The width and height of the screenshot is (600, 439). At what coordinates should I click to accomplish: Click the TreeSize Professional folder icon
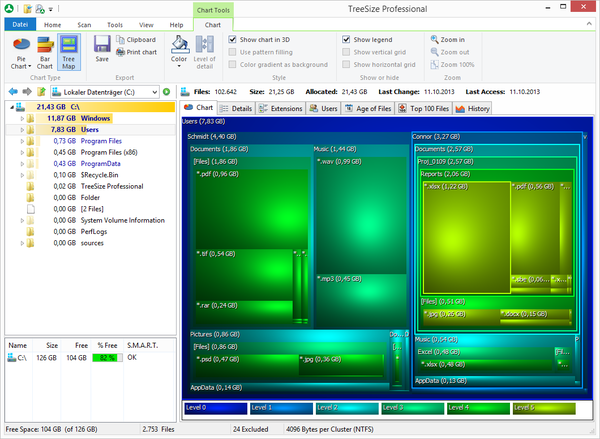pos(30,186)
